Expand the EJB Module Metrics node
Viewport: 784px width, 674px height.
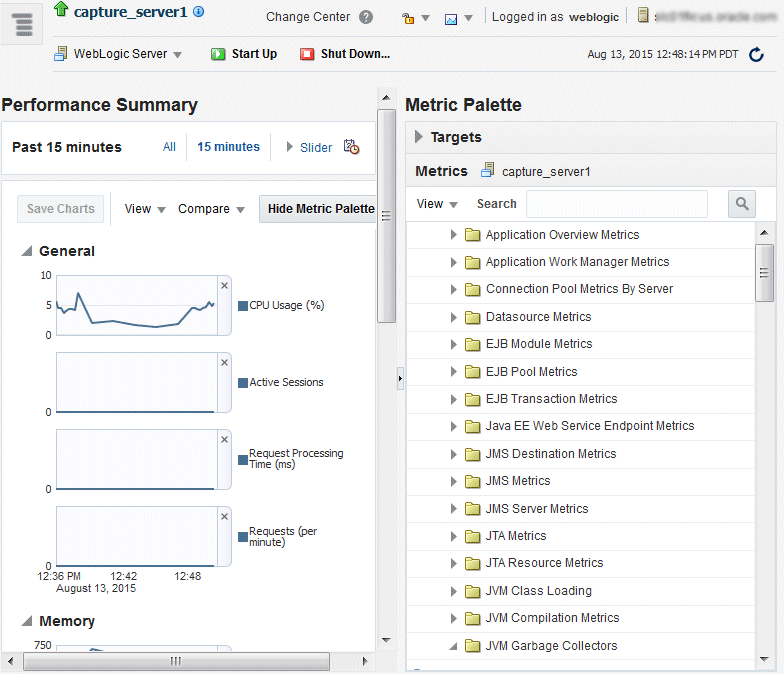453,344
